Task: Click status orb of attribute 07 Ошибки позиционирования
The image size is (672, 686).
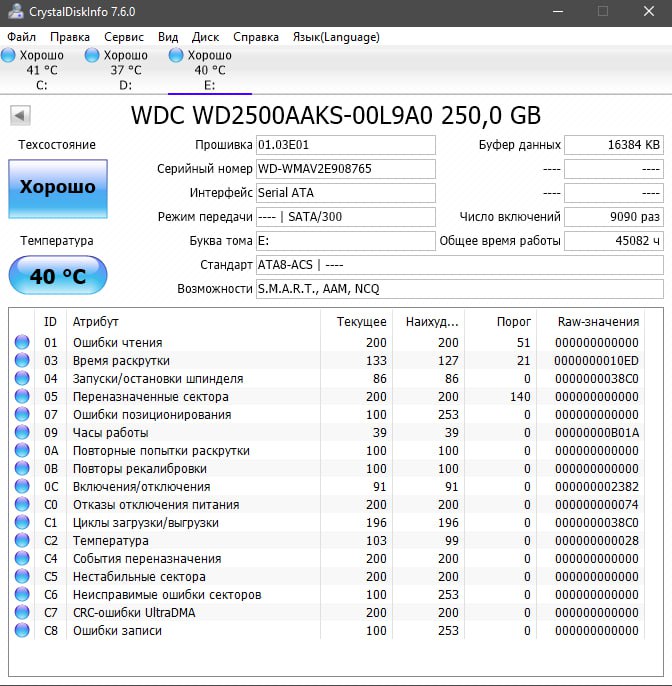Action: (x=22, y=414)
